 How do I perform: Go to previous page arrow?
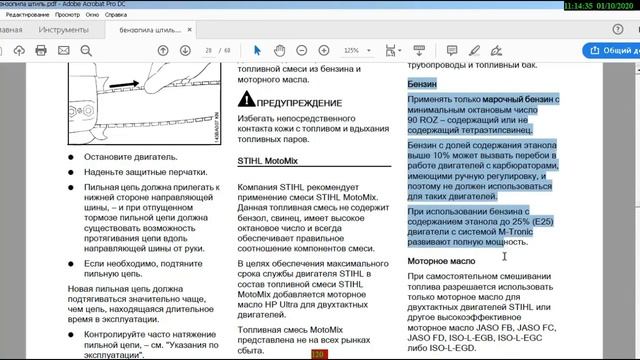(x=163, y=51)
